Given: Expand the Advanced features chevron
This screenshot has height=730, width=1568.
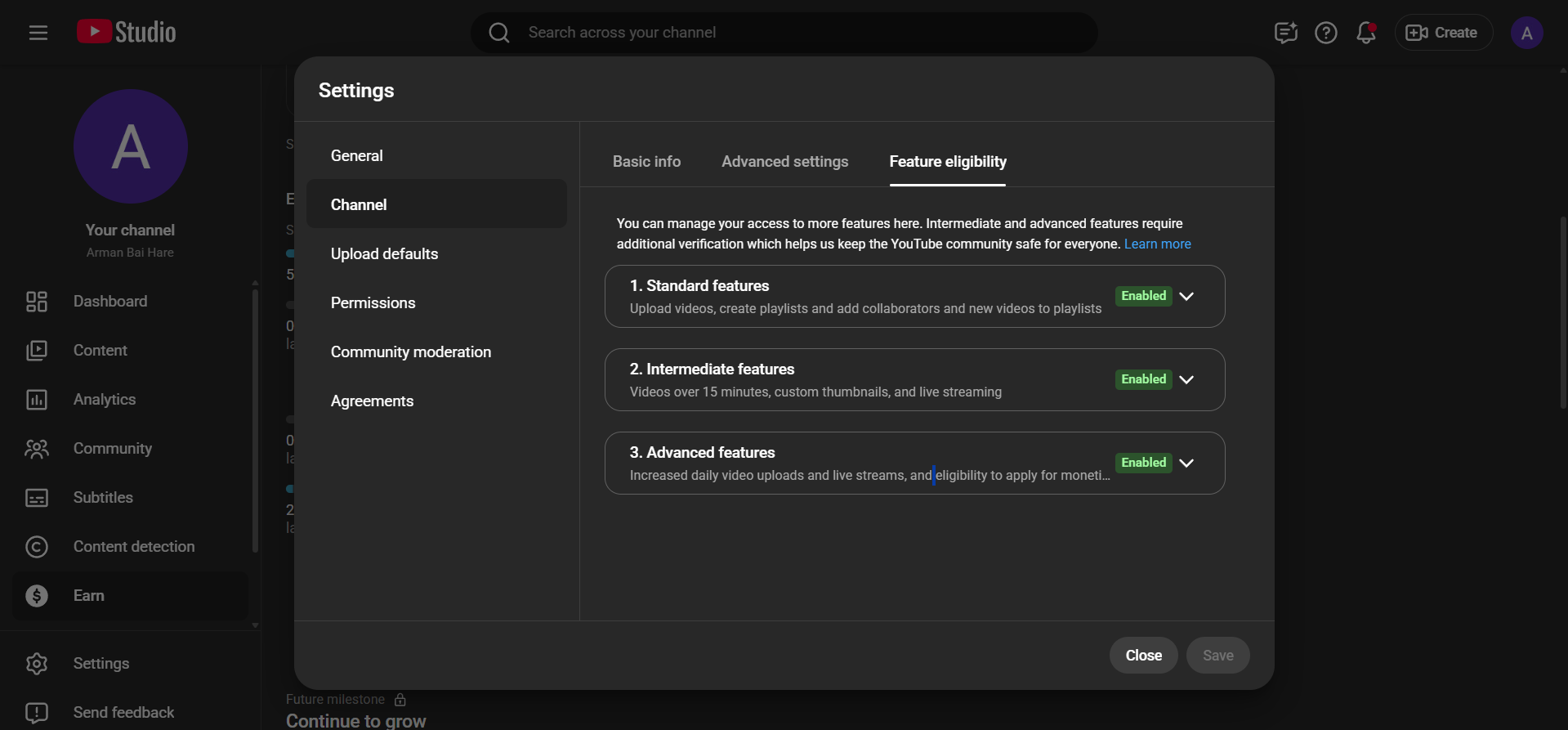Looking at the screenshot, I should click(1186, 464).
